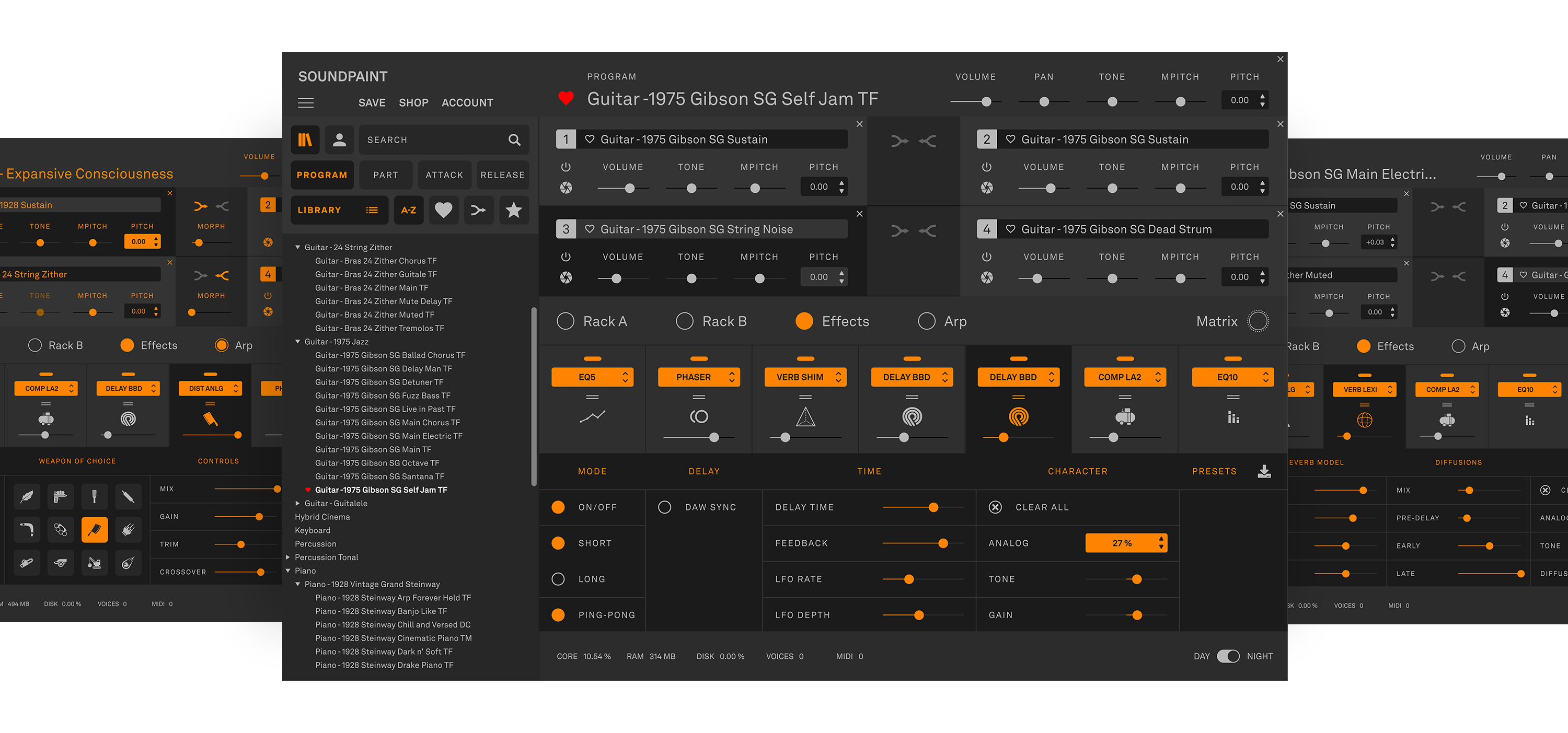Click the merge arrow icon between parts 1 and 2
Viewport: 1568px width, 733px height.
pos(900,142)
